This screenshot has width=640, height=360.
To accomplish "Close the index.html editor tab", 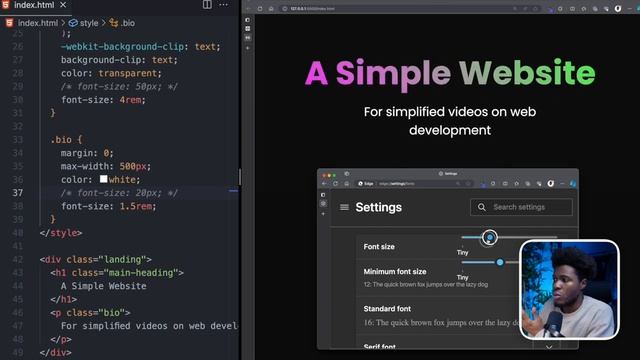I will 63,5.
